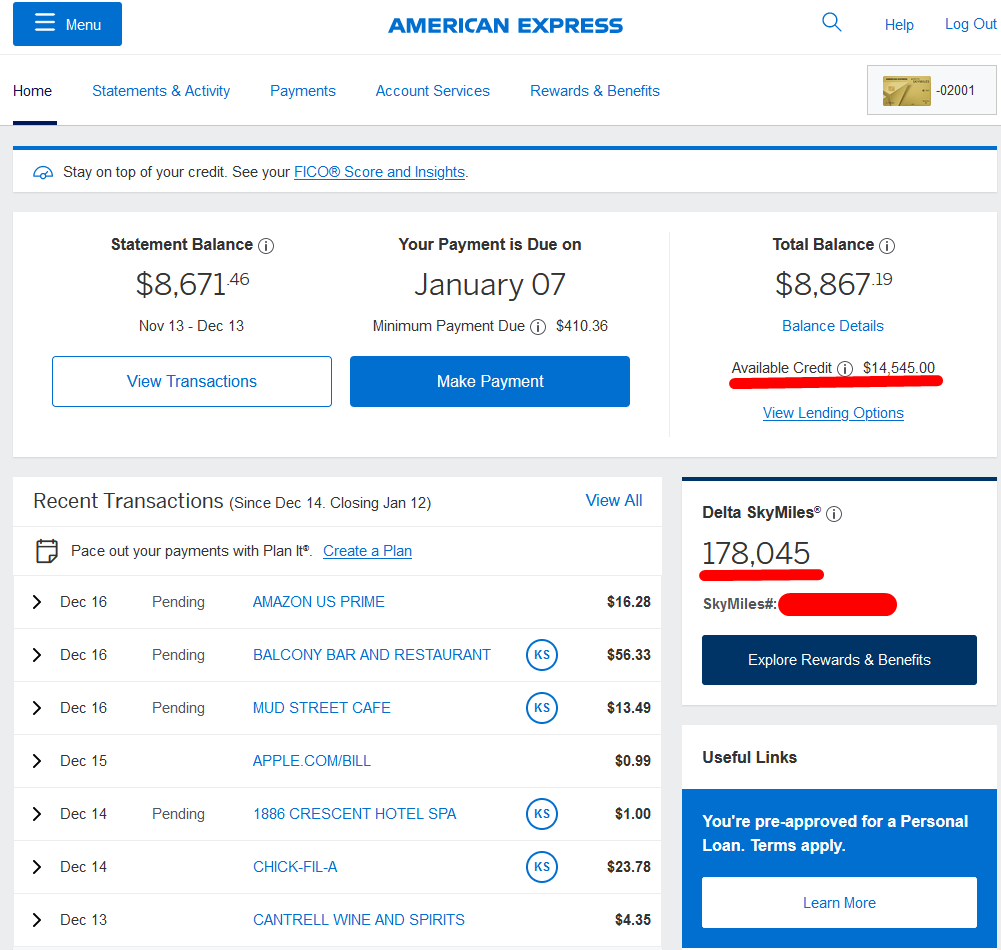1001x950 pixels.
Task: Click Minimum Payment Due info icon
Action: pyautogui.click(x=538, y=327)
